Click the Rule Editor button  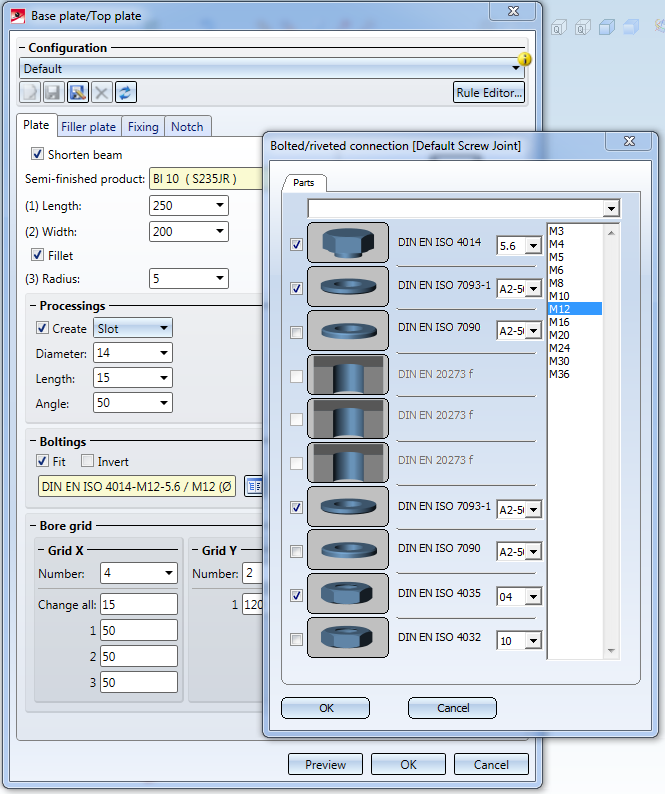click(x=489, y=93)
